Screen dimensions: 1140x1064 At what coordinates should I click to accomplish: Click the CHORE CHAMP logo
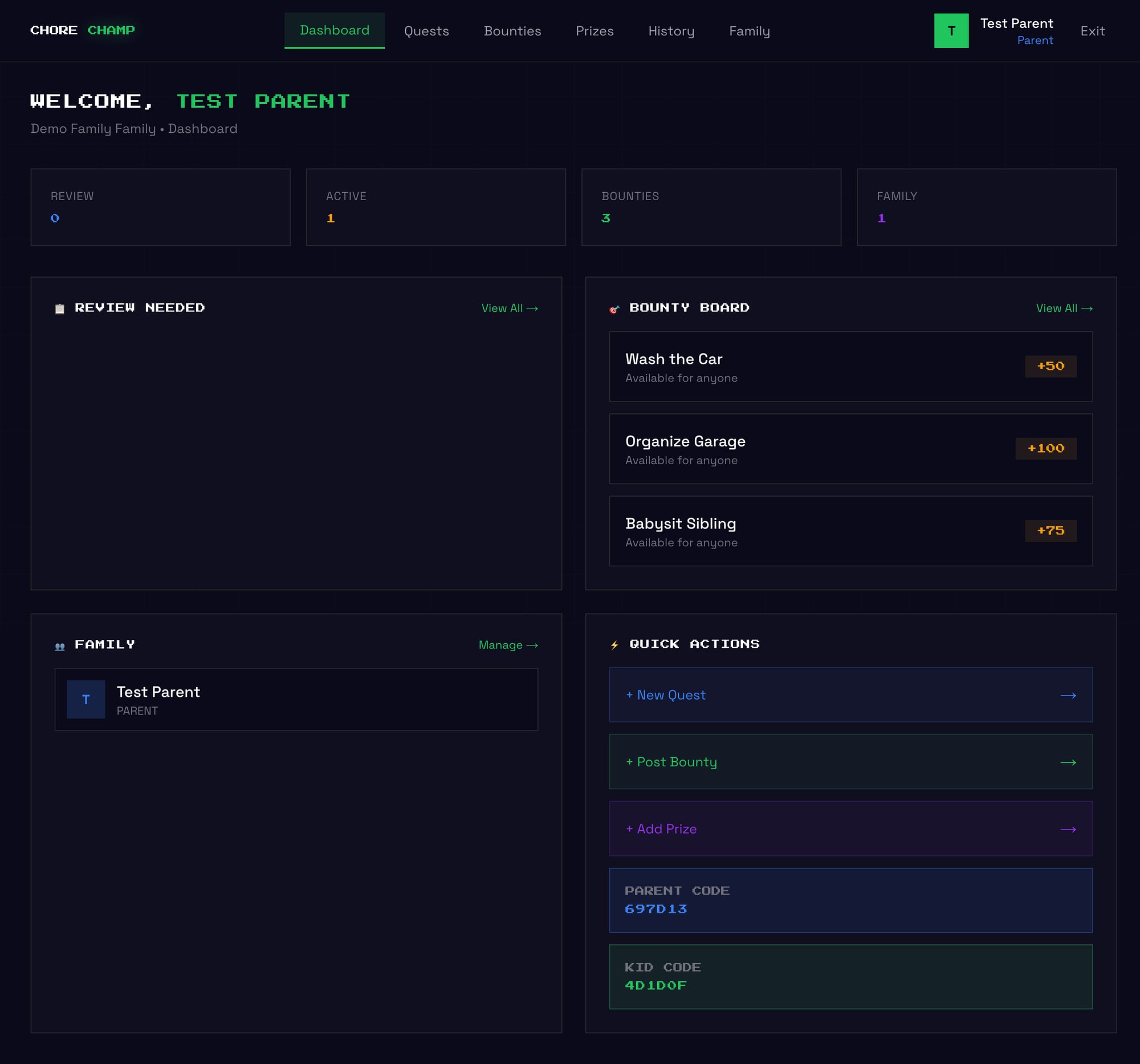click(x=83, y=30)
